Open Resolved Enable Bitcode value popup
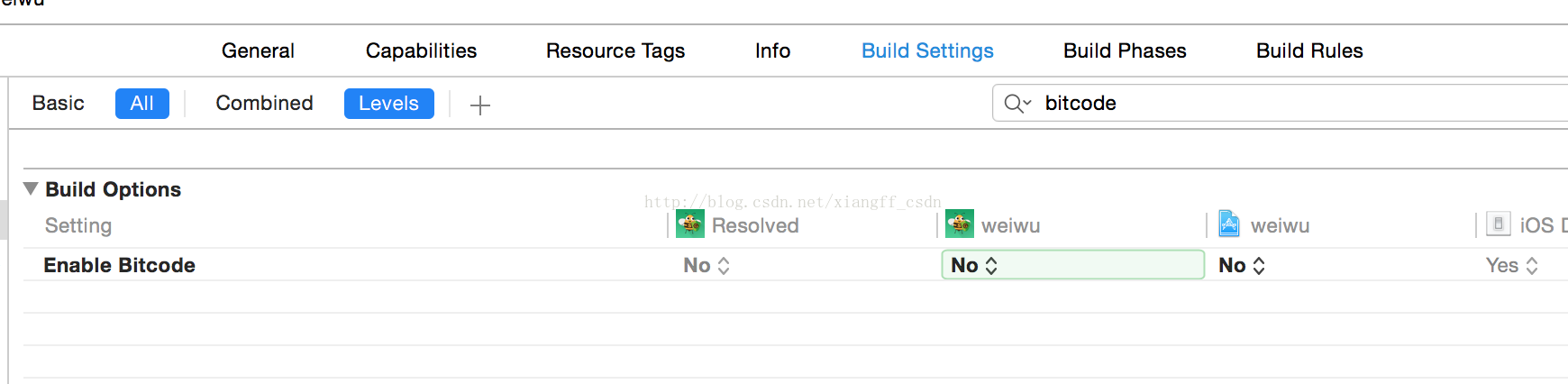This screenshot has width=1568, height=384. tap(707, 266)
